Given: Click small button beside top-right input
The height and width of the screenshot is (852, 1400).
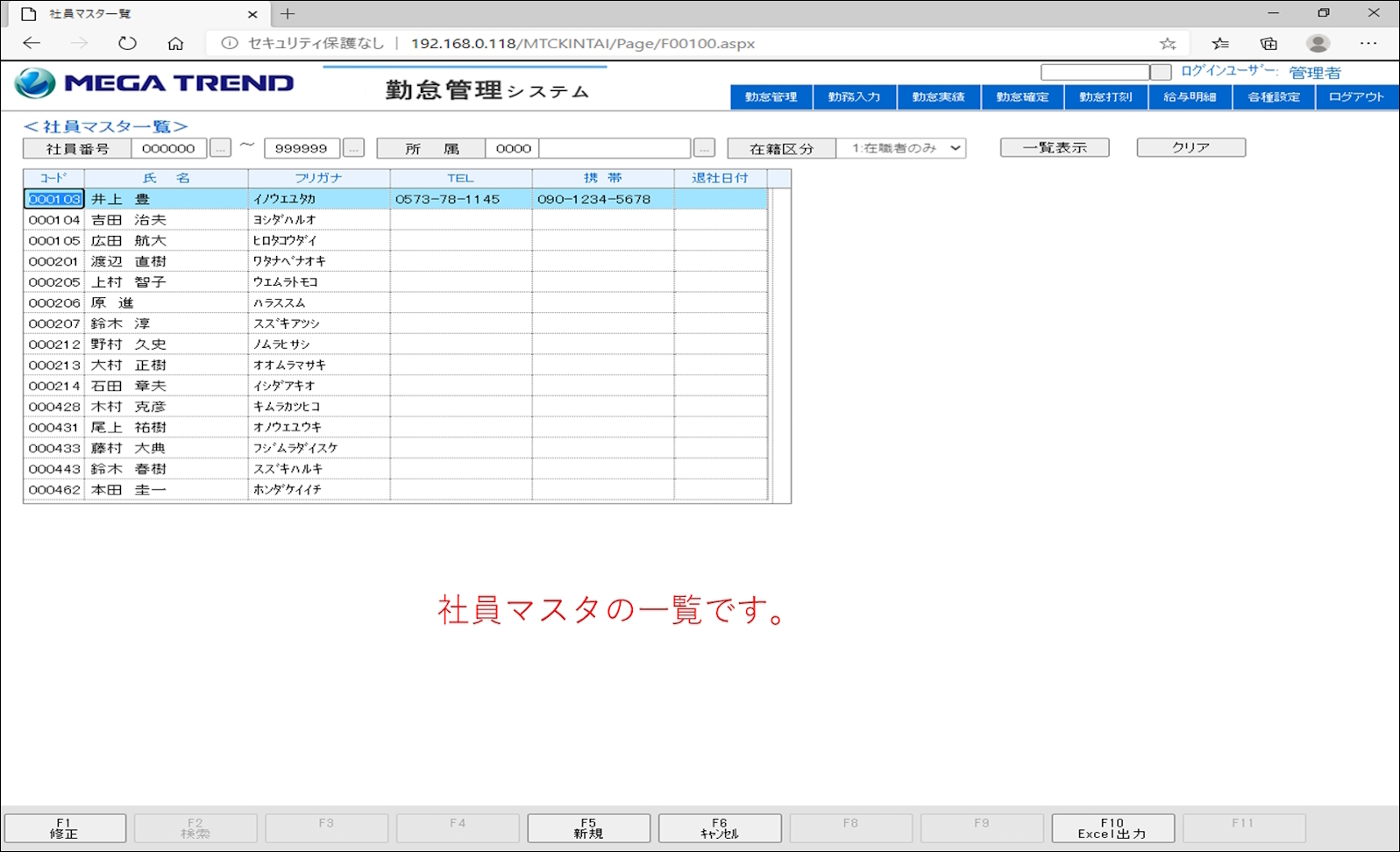Looking at the screenshot, I should [1161, 72].
